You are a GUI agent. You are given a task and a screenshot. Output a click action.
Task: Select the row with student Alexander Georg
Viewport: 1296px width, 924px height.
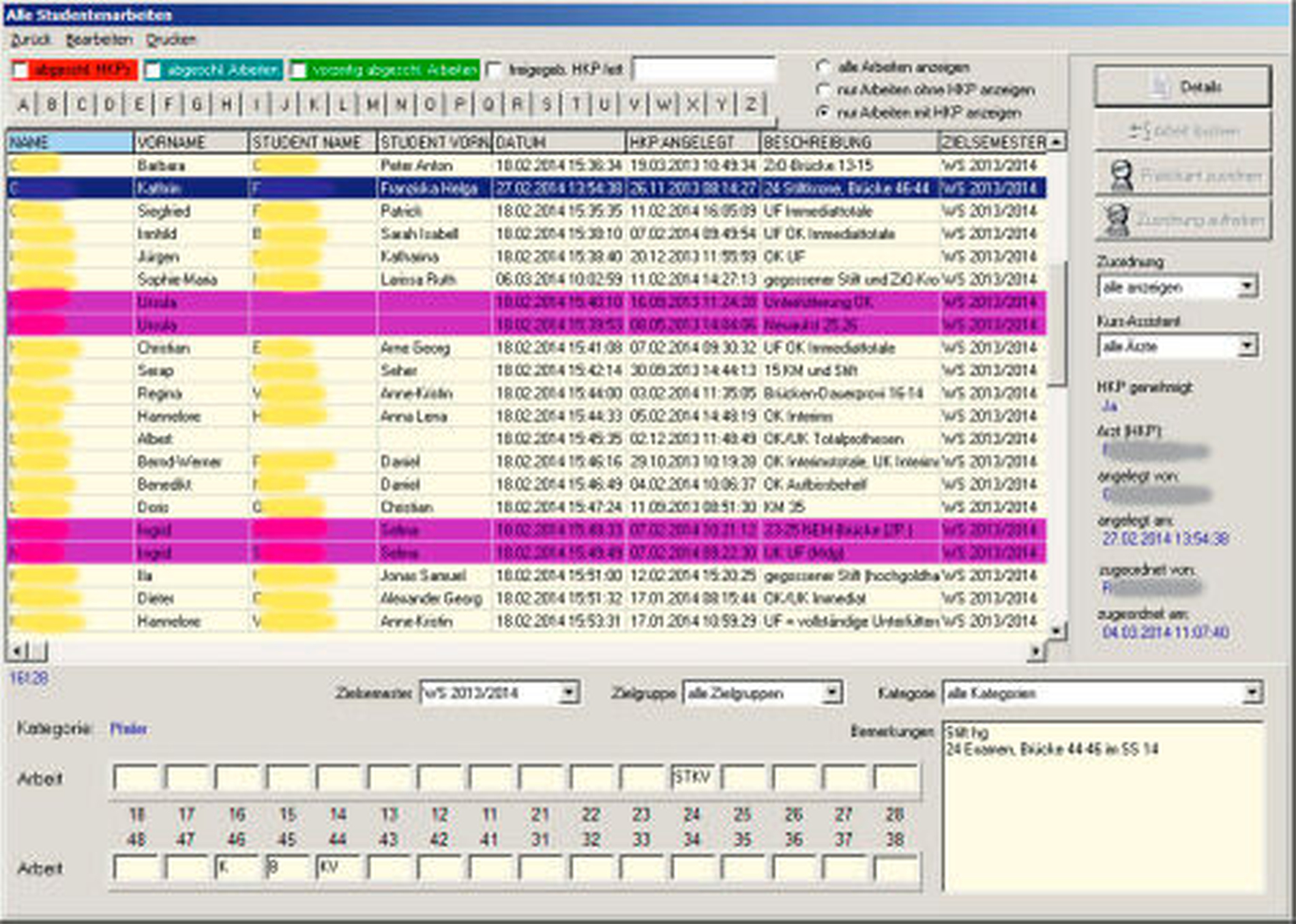tap(527, 598)
